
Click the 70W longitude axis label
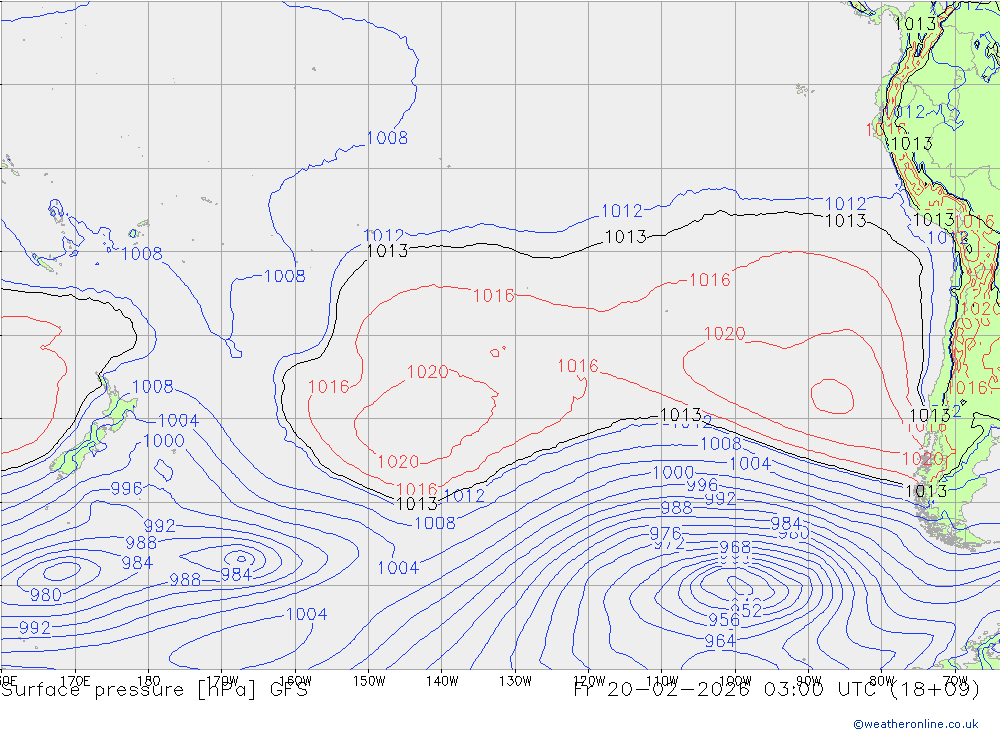click(x=955, y=681)
